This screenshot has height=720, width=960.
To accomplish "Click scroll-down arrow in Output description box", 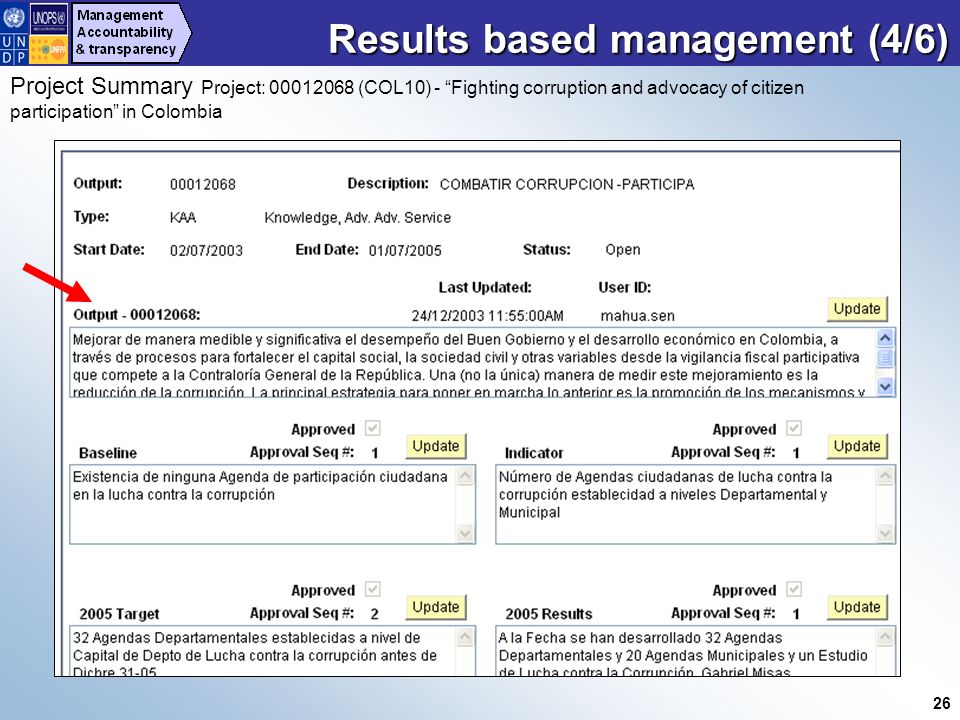I will click(885, 386).
